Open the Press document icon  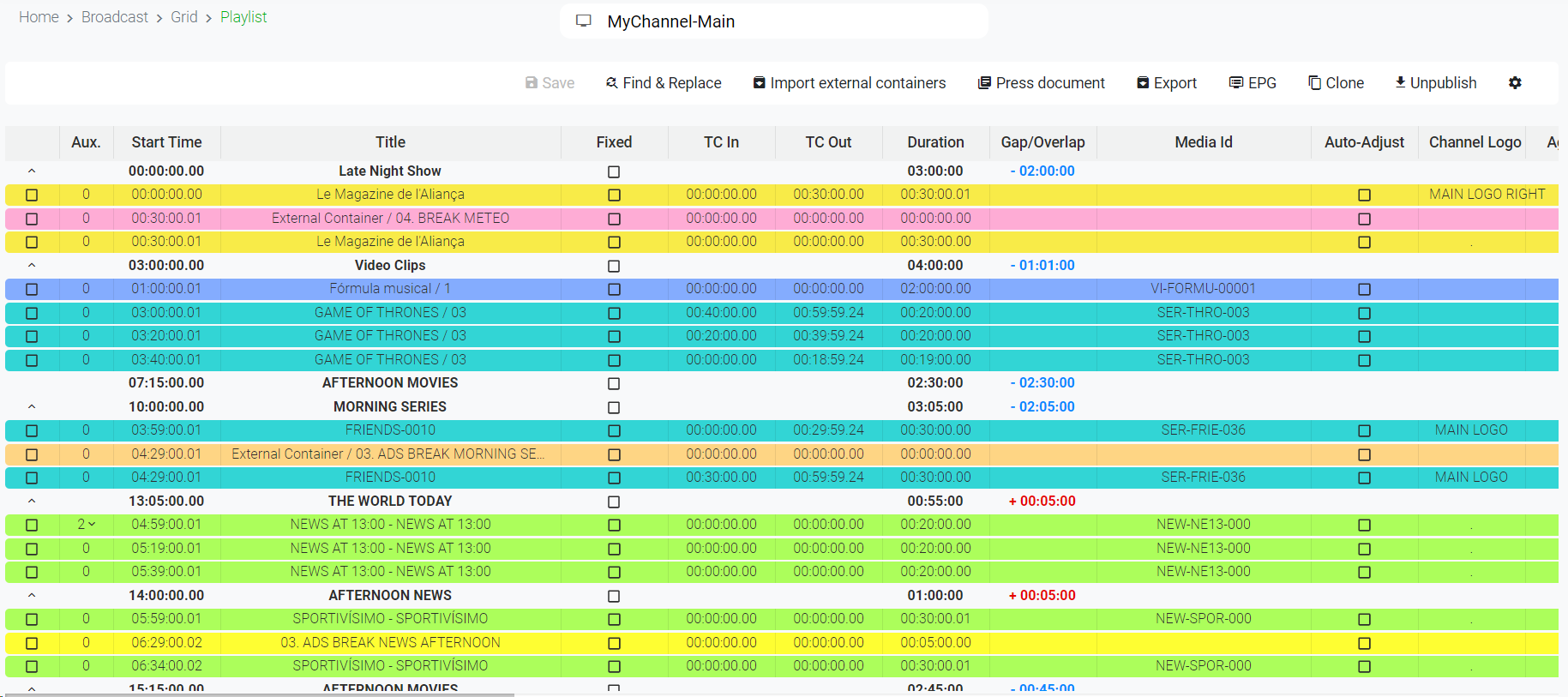[x=984, y=83]
